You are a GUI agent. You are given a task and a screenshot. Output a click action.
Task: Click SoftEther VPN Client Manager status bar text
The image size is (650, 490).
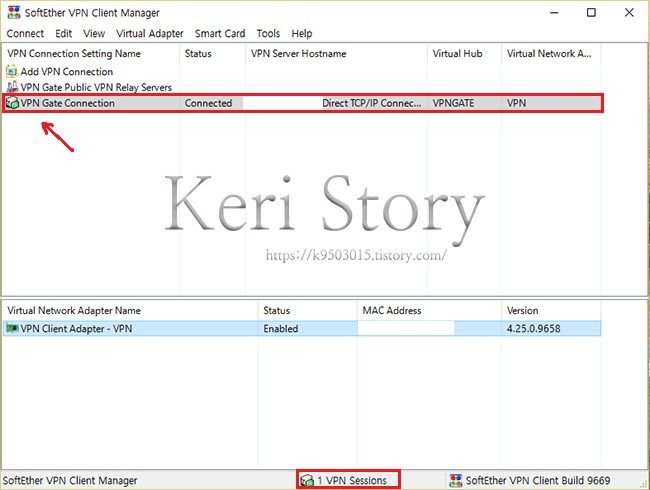70,480
